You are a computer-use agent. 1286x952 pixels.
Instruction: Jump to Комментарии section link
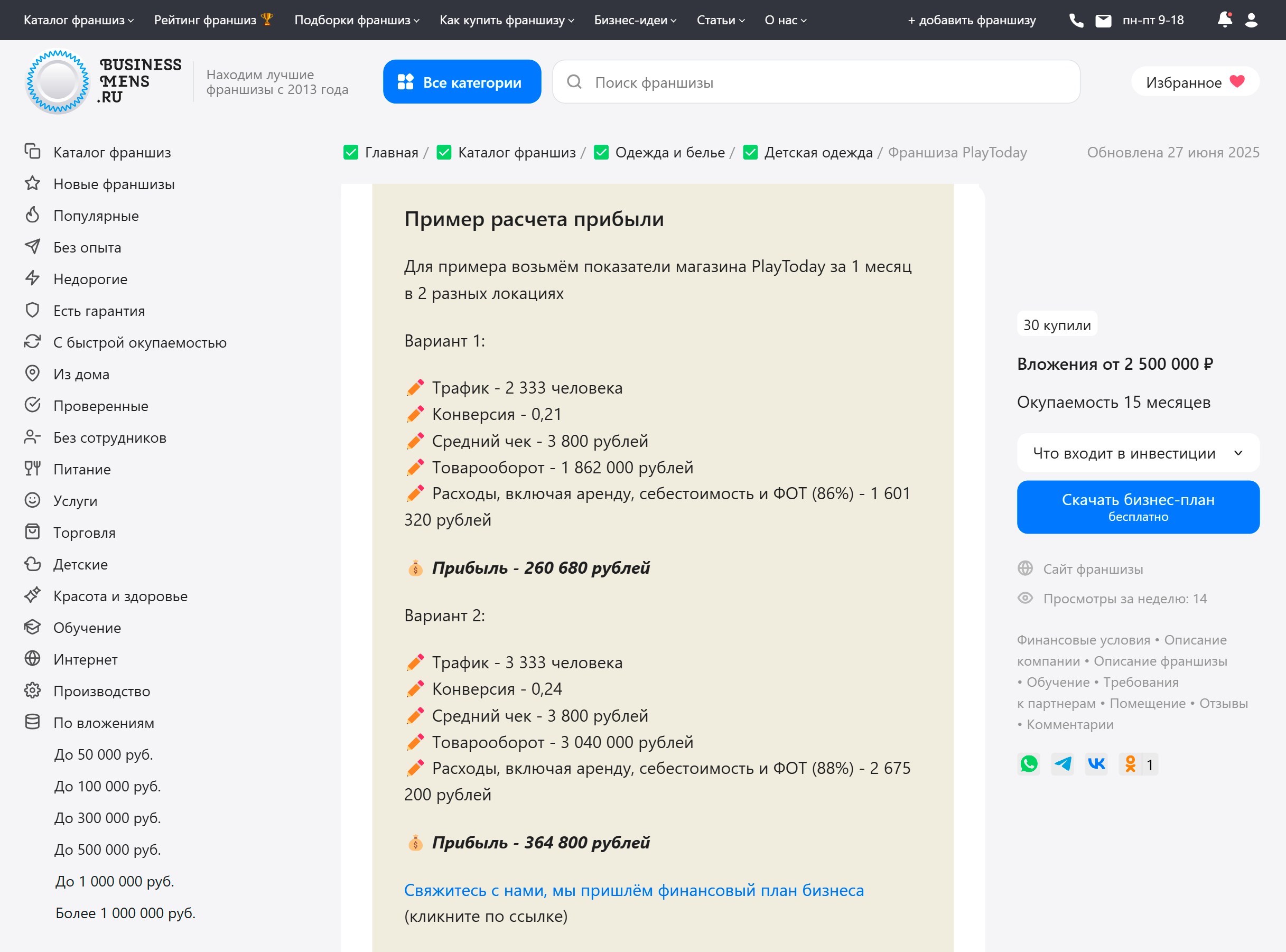pos(1070,724)
